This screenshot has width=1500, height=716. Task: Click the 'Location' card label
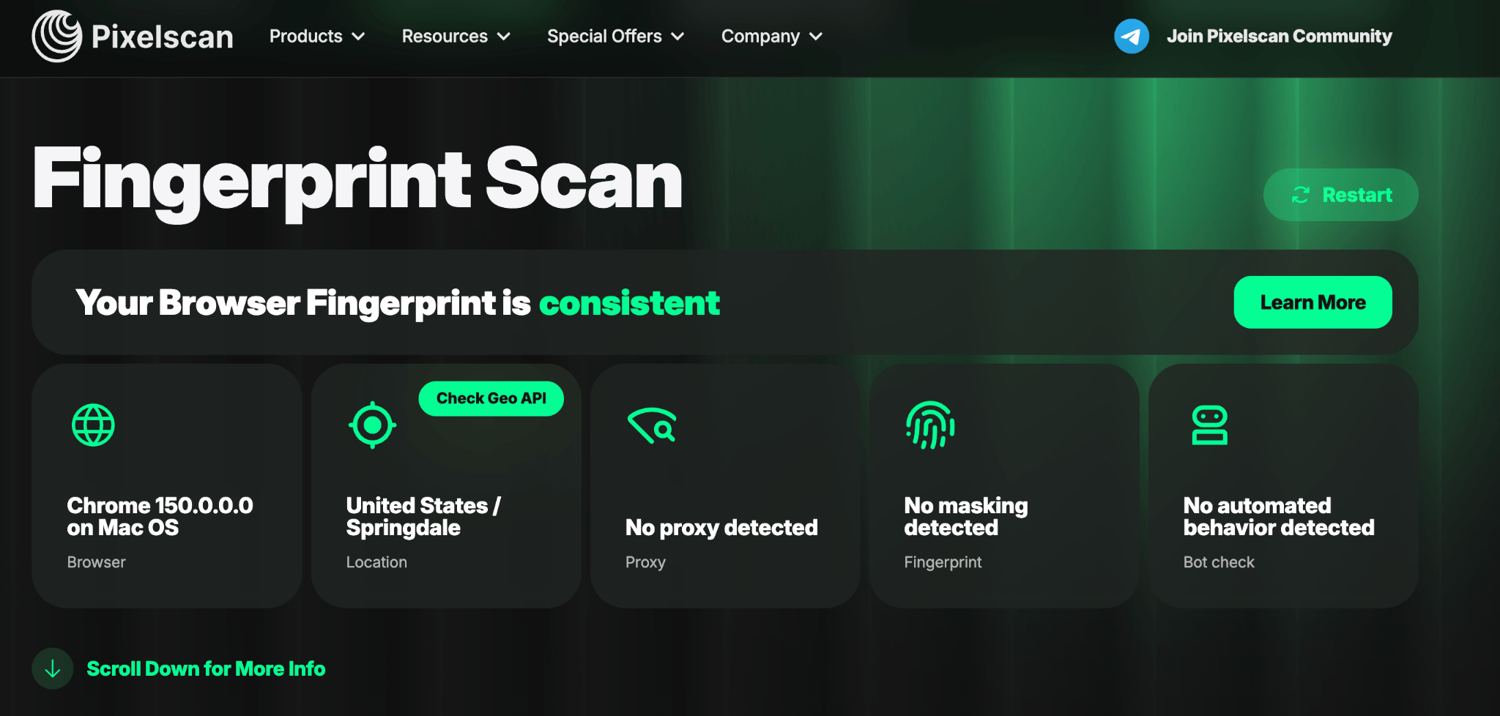(x=376, y=562)
